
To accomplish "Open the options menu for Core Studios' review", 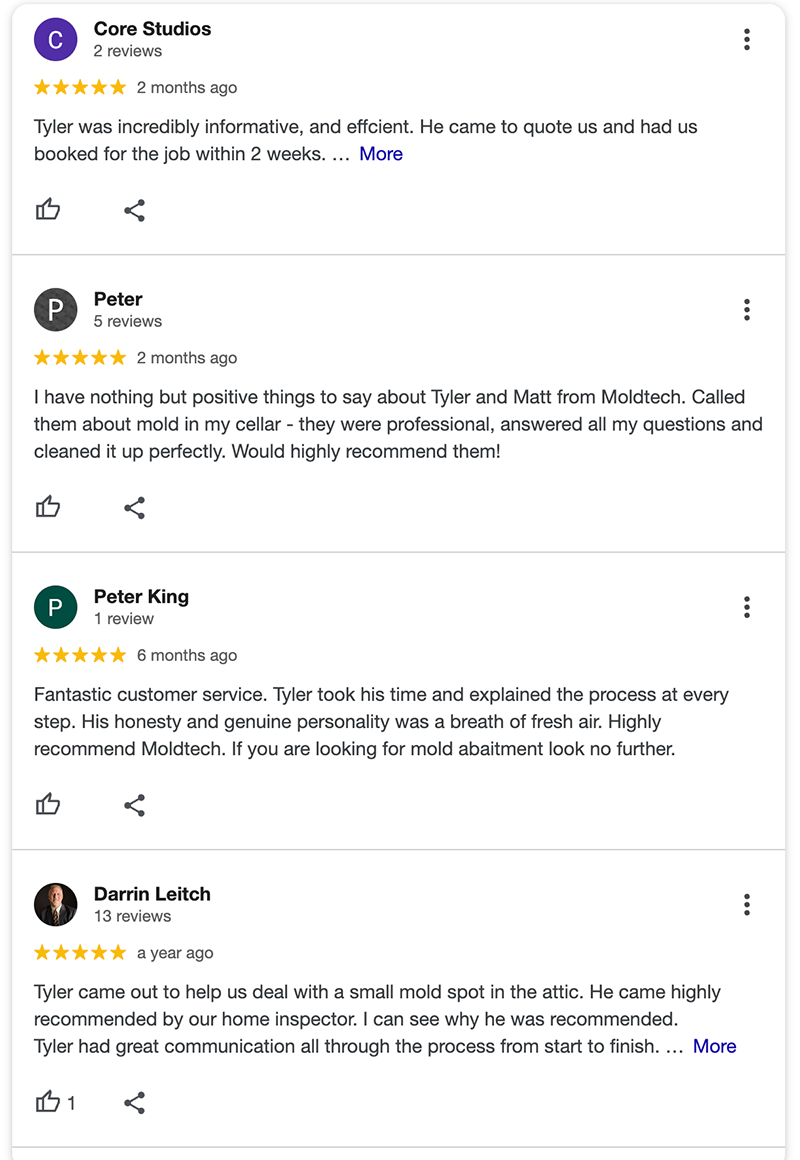I will [747, 39].
